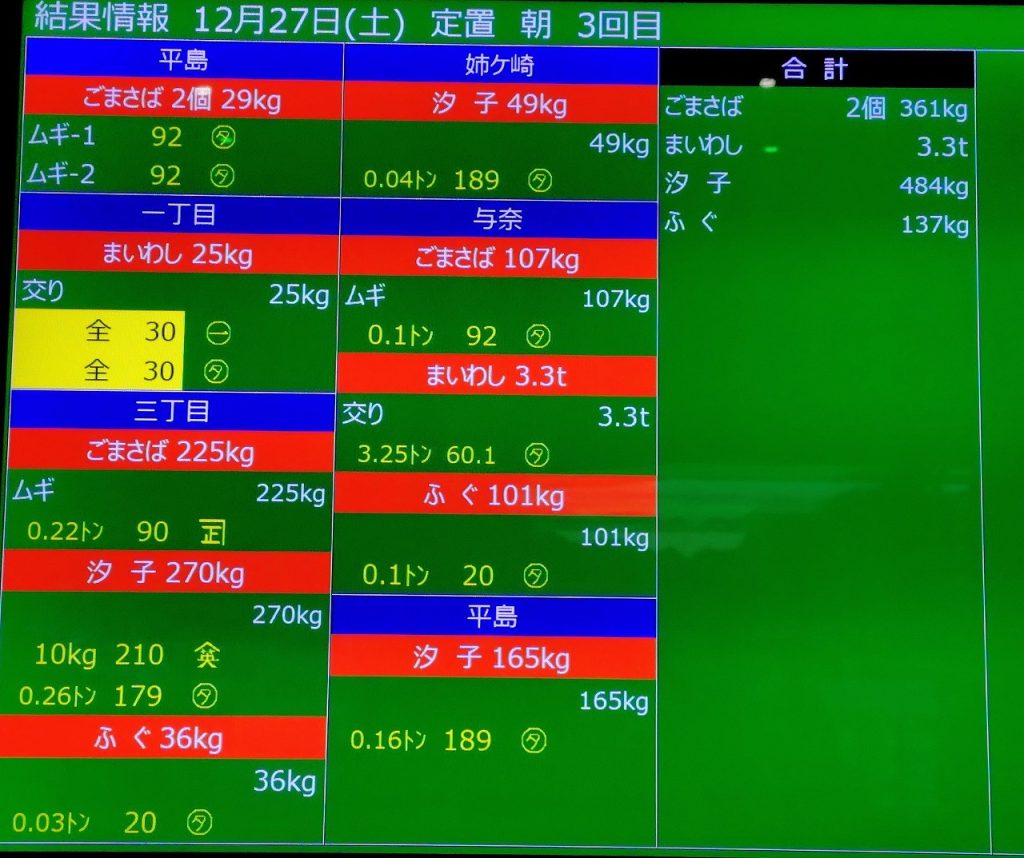This screenshot has width=1024, height=858.
Task: Click the circled タ icon beside 0.16トン 189
Action: coord(535,741)
